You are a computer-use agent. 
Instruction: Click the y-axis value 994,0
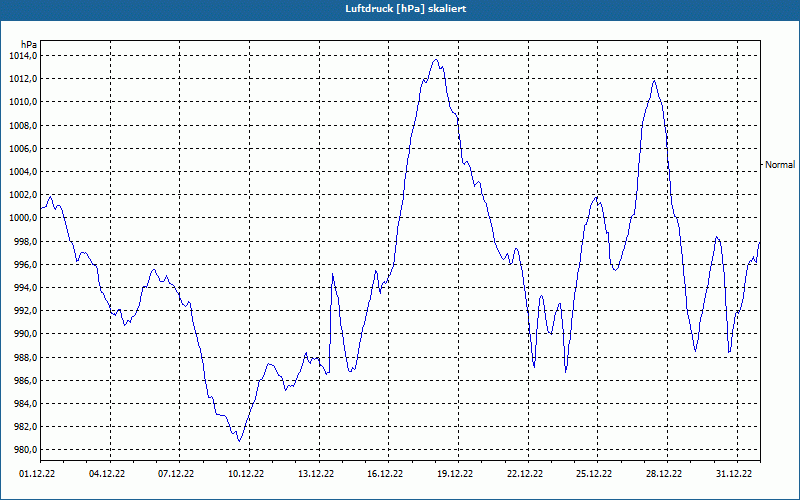tap(25, 288)
